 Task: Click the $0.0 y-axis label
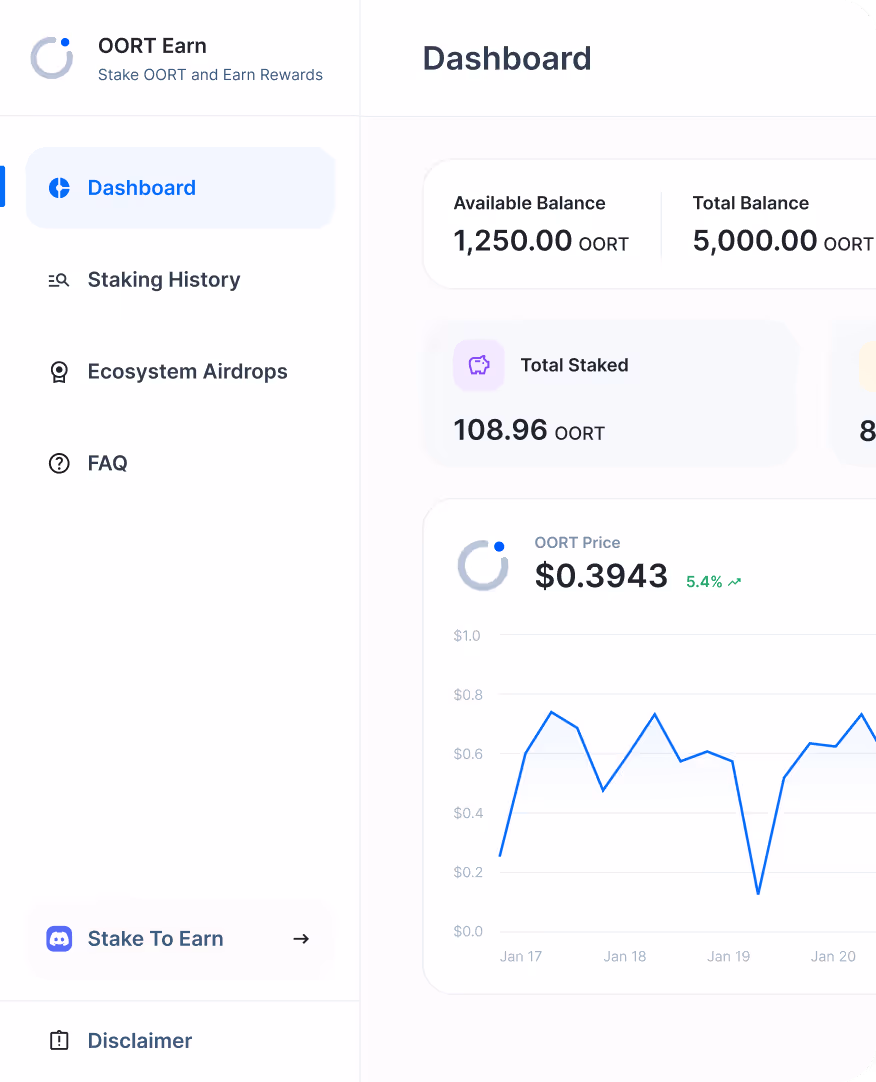click(468, 932)
